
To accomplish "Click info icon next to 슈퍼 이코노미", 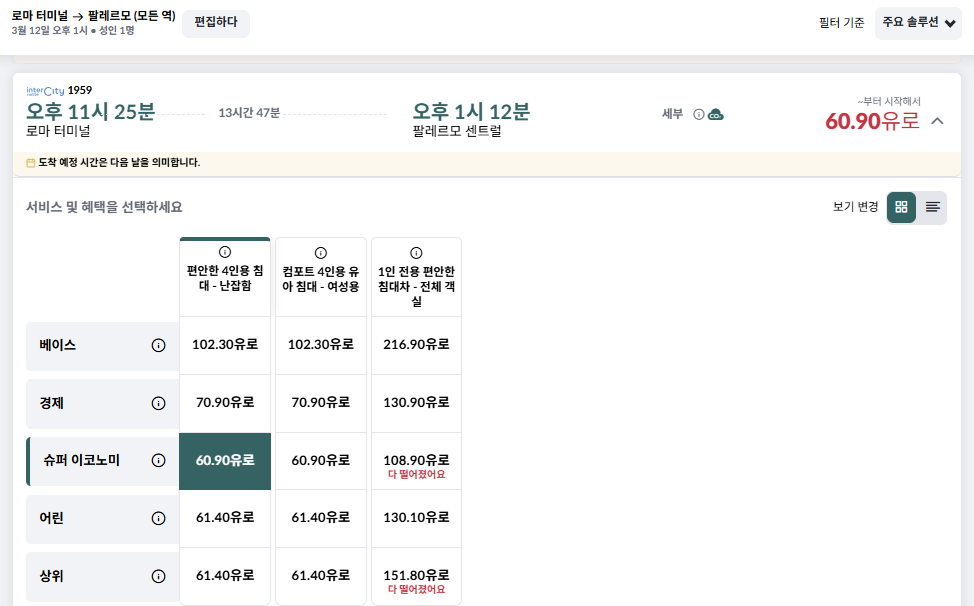I will click(x=158, y=461).
